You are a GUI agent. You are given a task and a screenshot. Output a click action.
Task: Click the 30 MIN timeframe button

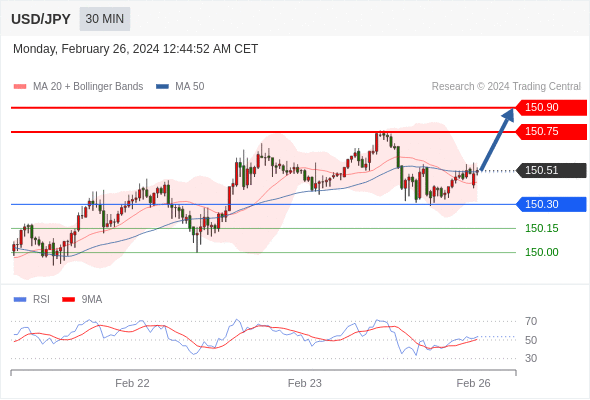pos(105,19)
